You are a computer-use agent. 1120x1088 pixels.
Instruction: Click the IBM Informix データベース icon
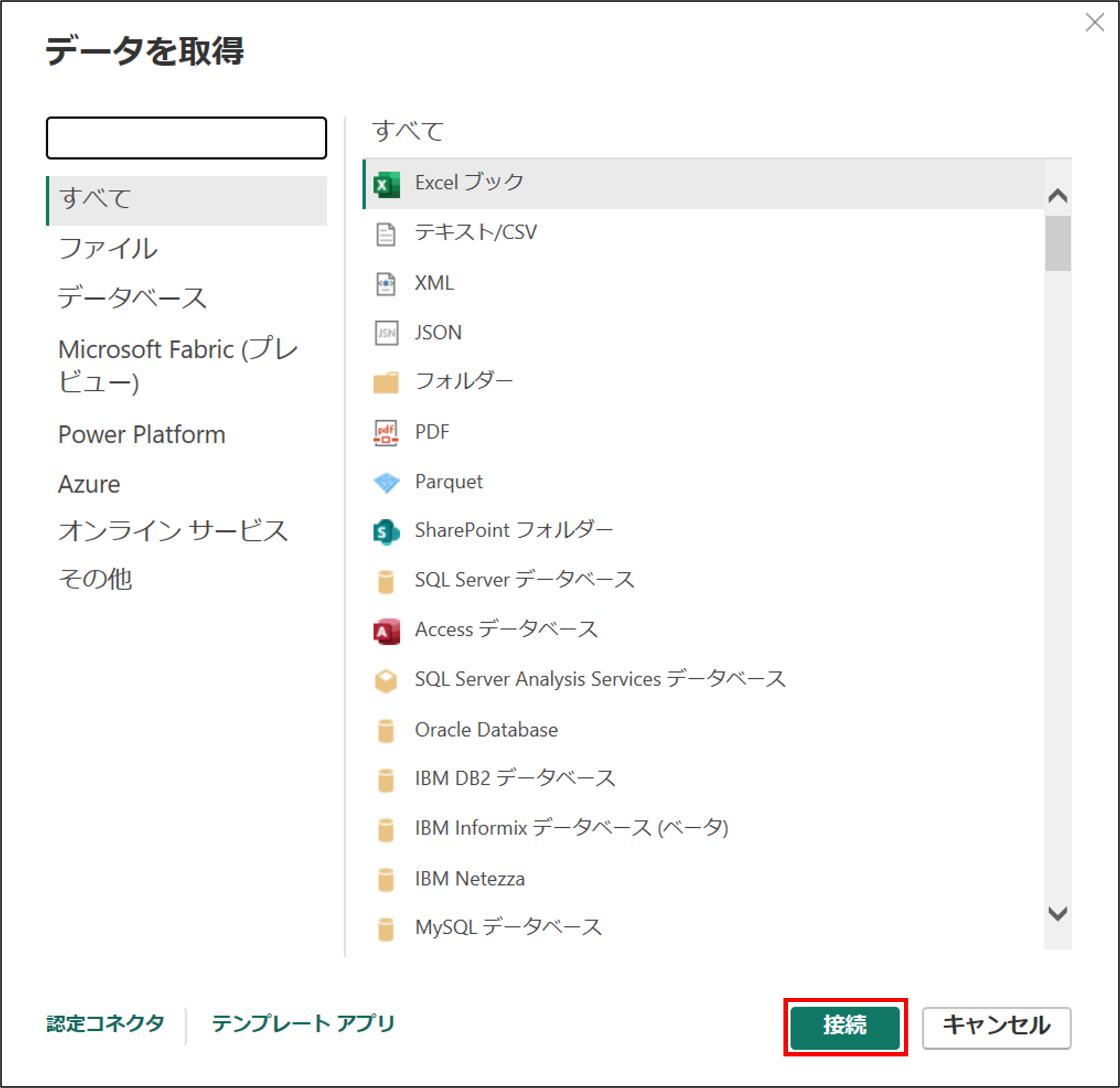(x=386, y=830)
